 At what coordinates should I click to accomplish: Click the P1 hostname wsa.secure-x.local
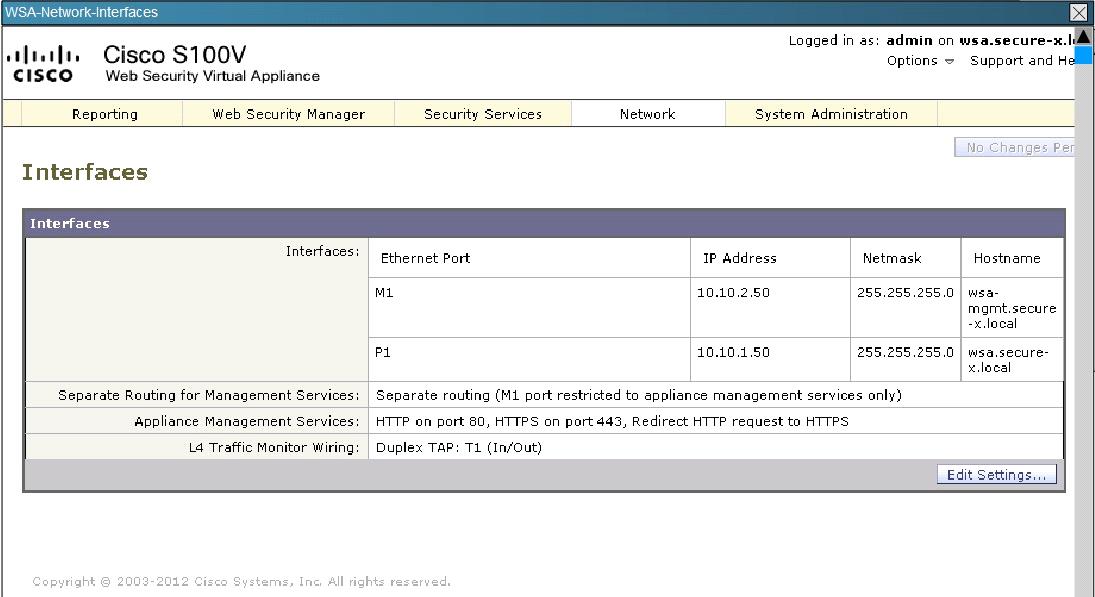[1008, 360]
